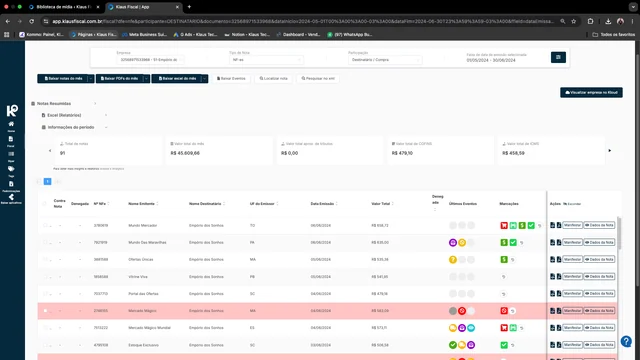Open the blue help question-mark bubble
Viewport: 640px width, 360px height.
coord(626,341)
